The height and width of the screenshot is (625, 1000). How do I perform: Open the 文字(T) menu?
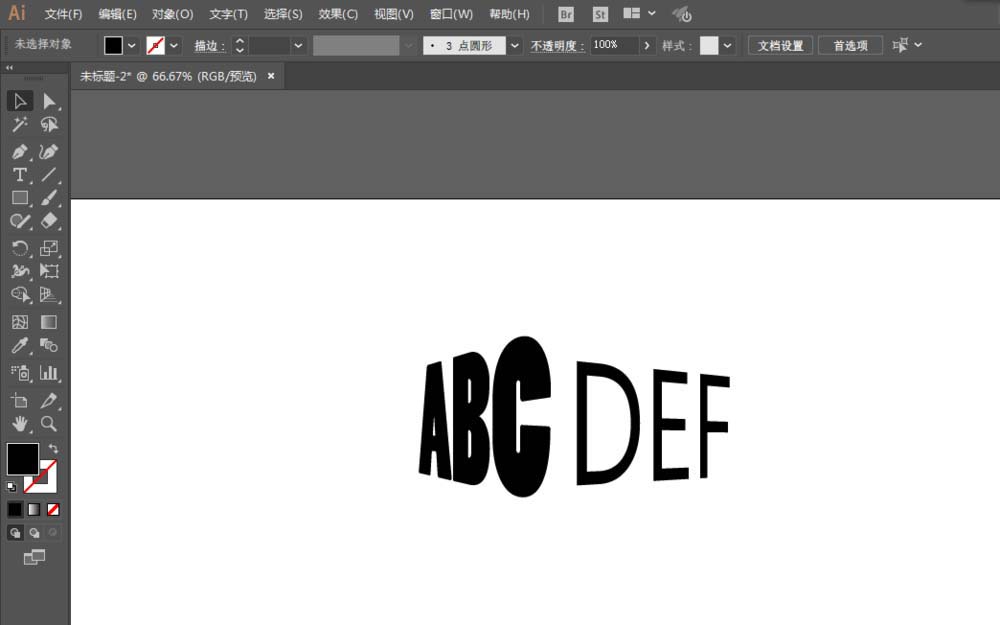point(228,14)
